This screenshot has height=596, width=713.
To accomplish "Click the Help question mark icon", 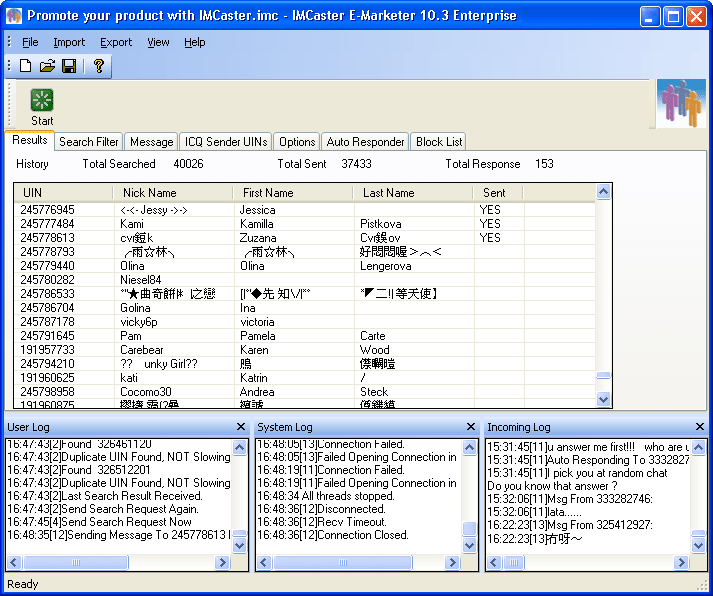I will coord(99,66).
